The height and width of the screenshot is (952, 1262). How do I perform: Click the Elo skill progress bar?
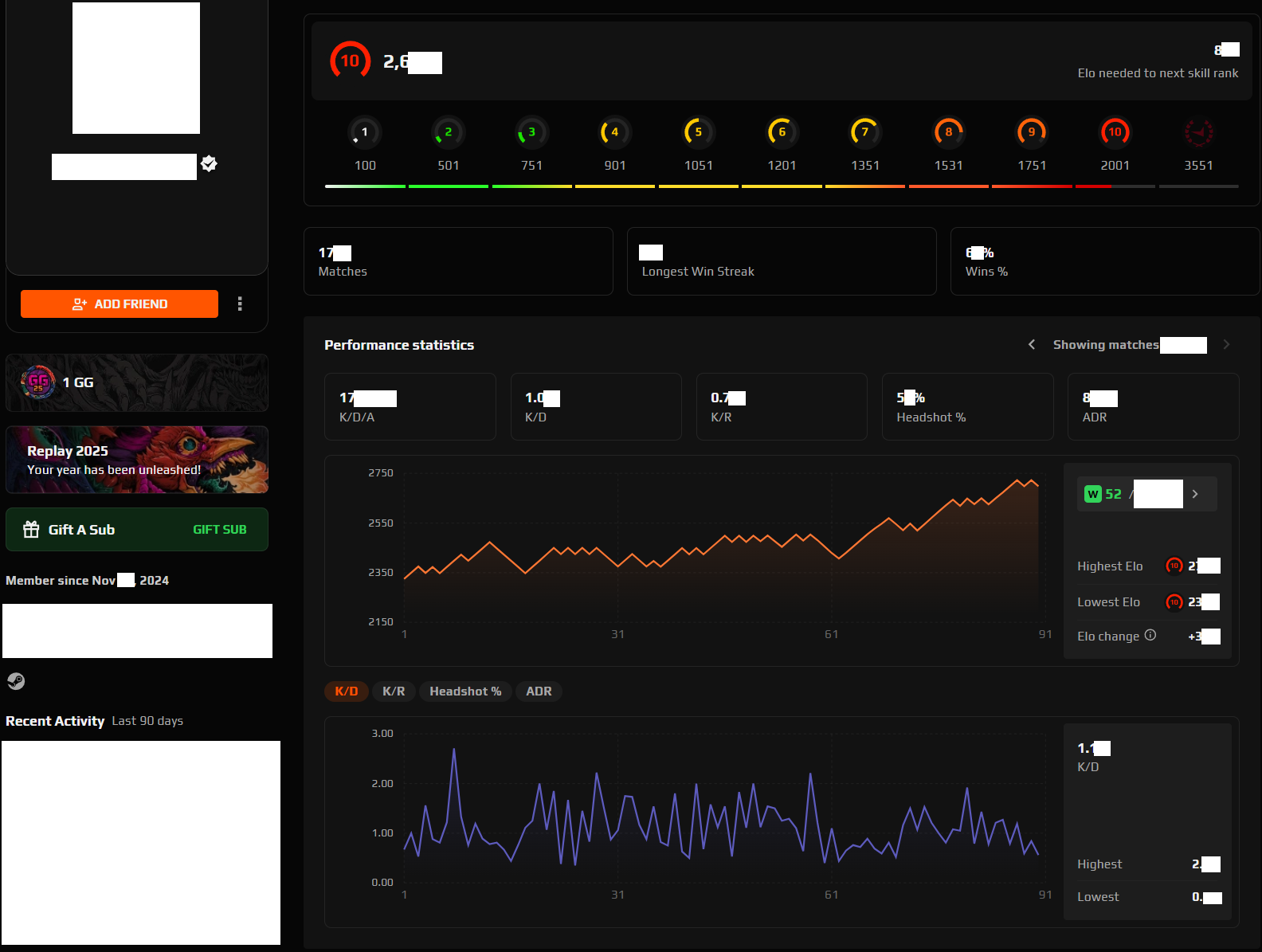tap(781, 186)
